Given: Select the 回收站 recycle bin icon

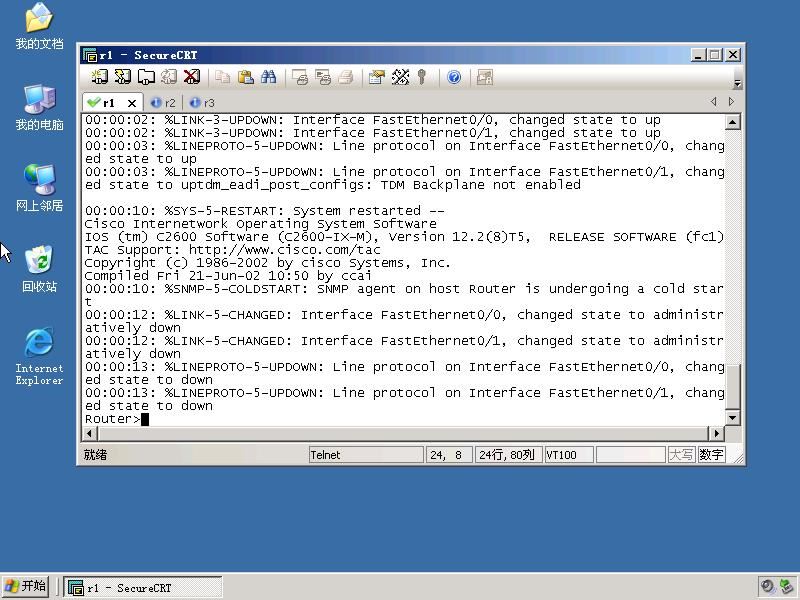Looking at the screenshot, I should click(x=39, y=269).
